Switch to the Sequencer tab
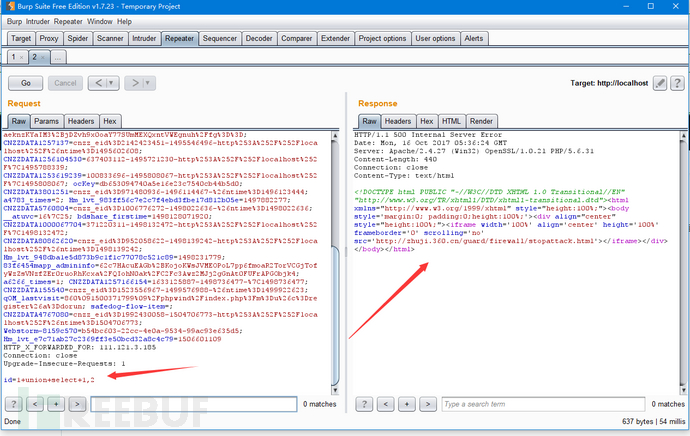 220,38
